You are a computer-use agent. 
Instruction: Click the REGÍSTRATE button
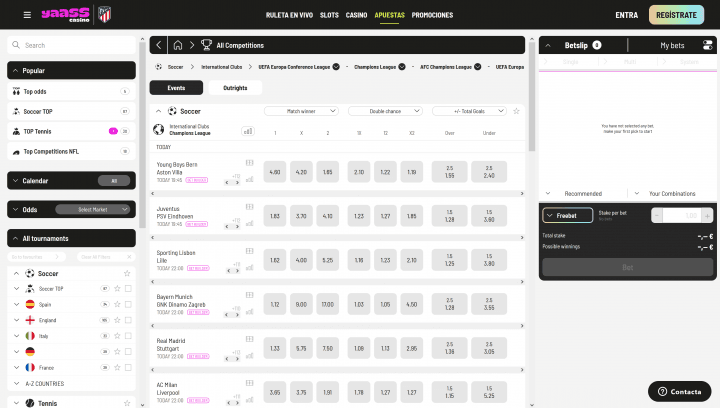(x=676, y=15)
